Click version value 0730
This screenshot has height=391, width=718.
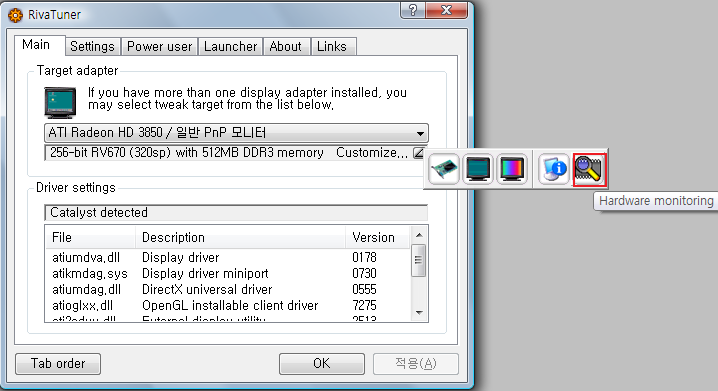click(x=364, y=274)
